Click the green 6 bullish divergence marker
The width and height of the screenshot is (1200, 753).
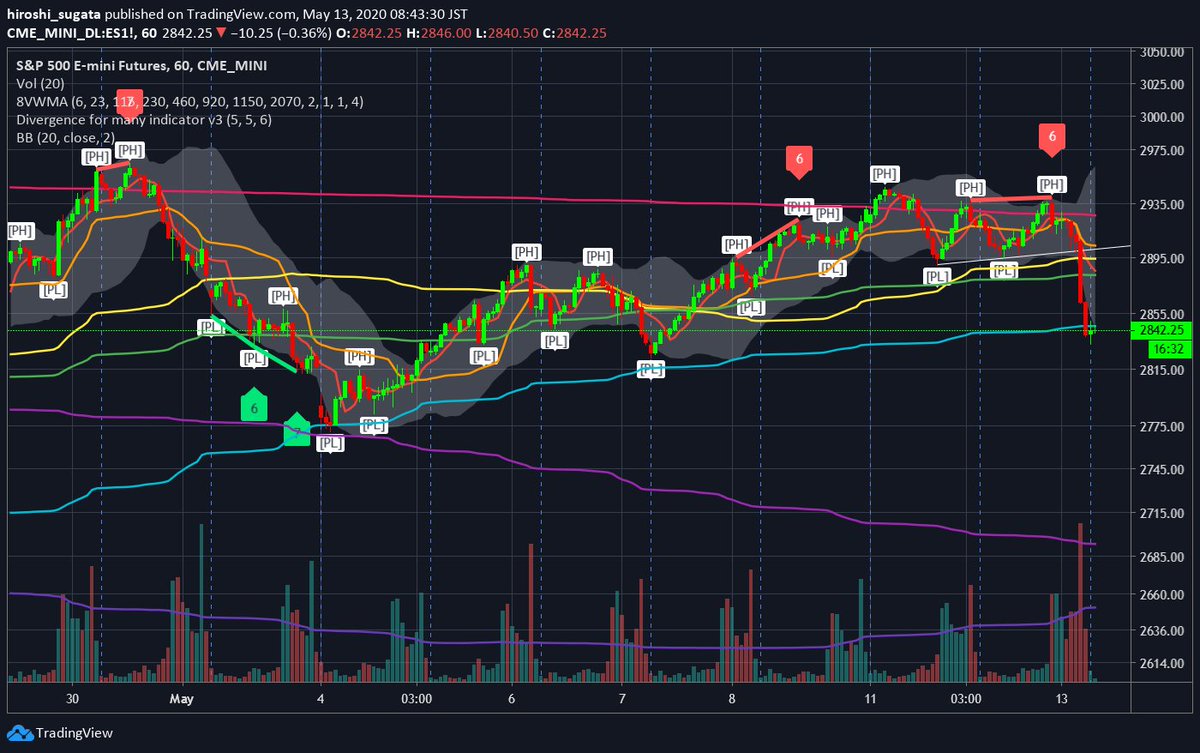(x=254, y=405)
